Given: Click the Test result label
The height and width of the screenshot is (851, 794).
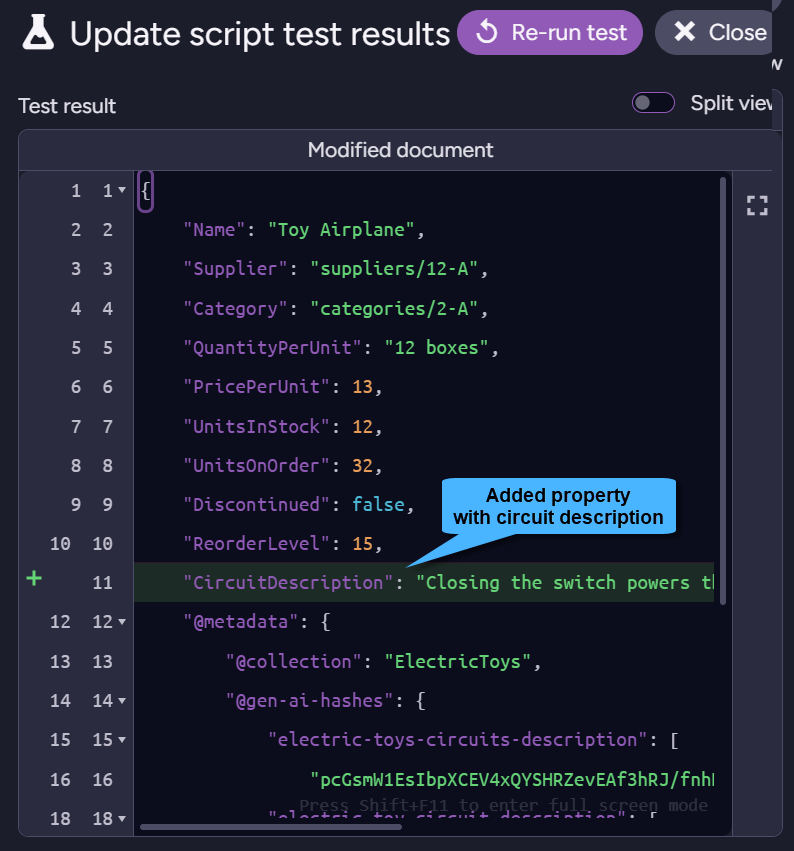Looking at the screenshot, I should pos(67,106).
